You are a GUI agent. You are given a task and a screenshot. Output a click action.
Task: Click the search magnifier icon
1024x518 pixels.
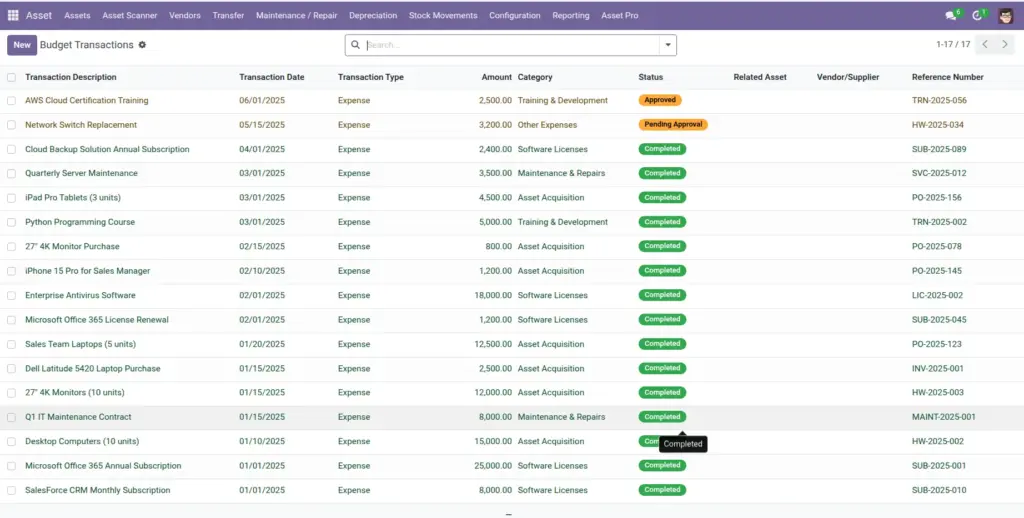click(x=356, y=45)
